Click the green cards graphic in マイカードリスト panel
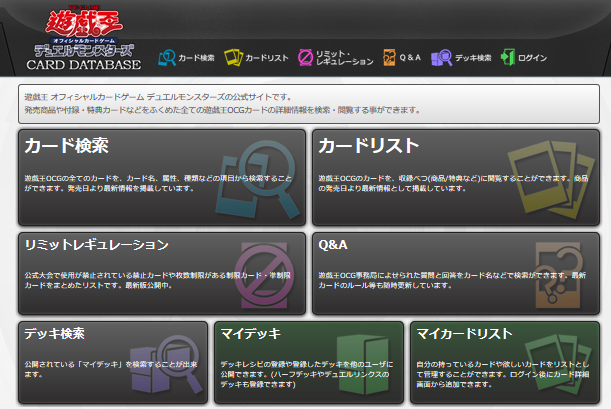This screenshot has height=409, width=611. pyautogui.click(x=560, y=363)
